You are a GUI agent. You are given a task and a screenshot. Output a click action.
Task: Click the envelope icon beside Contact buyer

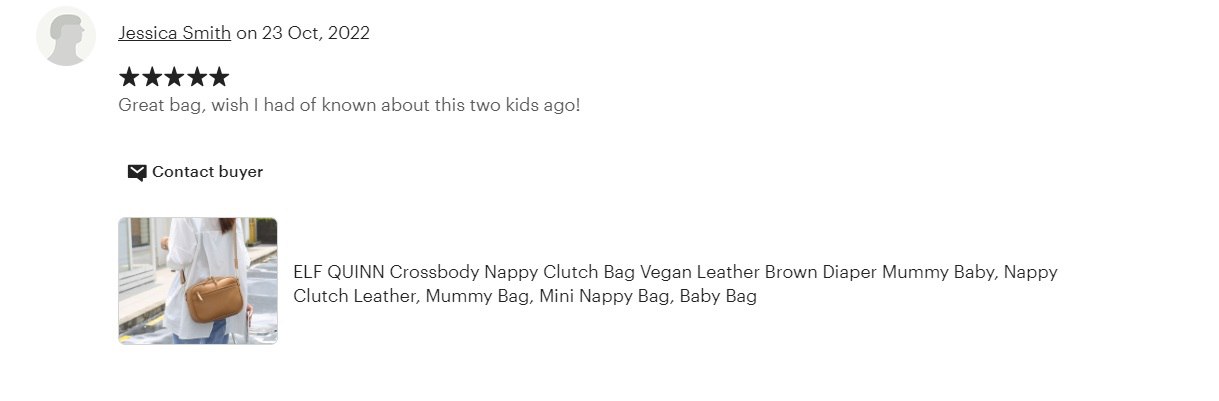pos(137,172)
